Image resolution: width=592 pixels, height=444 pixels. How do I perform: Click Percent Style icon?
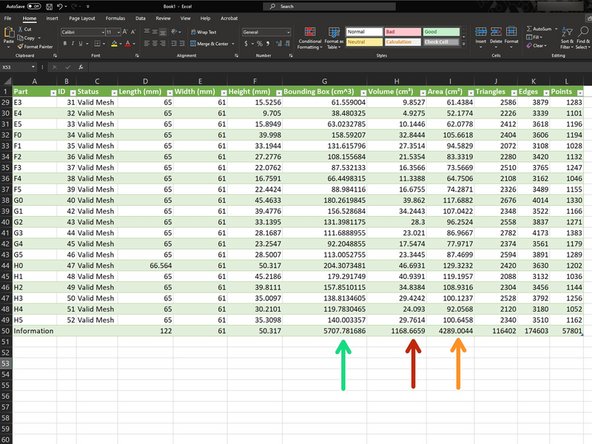[x=259, y=44]
